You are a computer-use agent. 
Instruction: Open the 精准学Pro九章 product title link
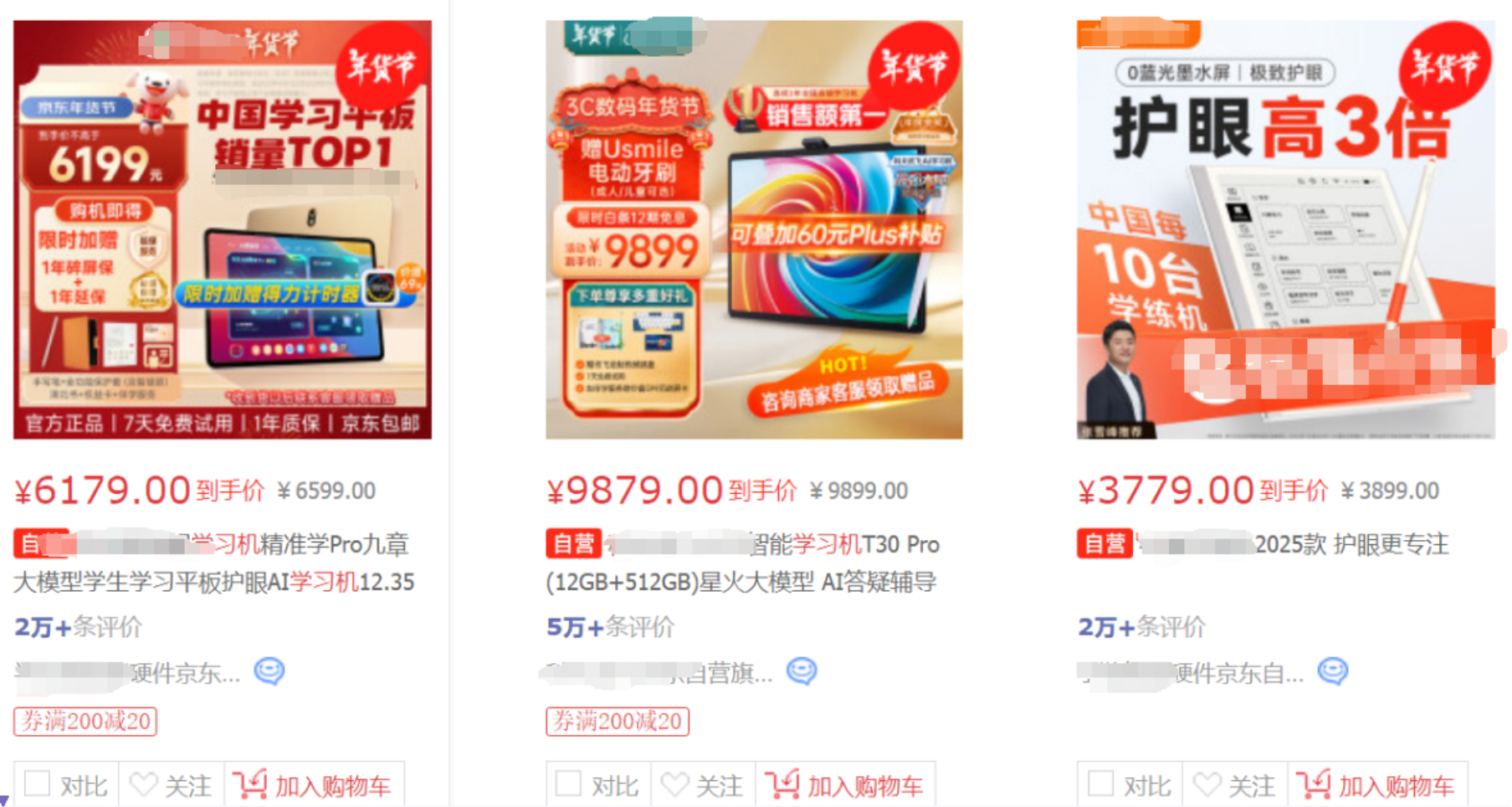[x=213, y=563]
